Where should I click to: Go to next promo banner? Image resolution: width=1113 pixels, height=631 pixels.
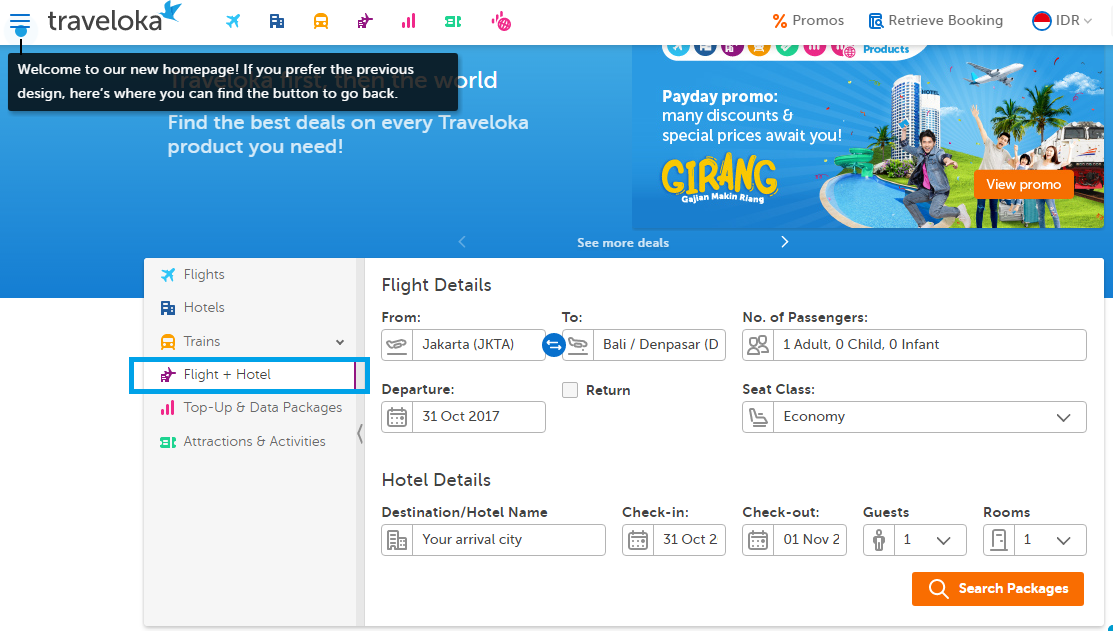pyautogui.click(x=785, y=242)
